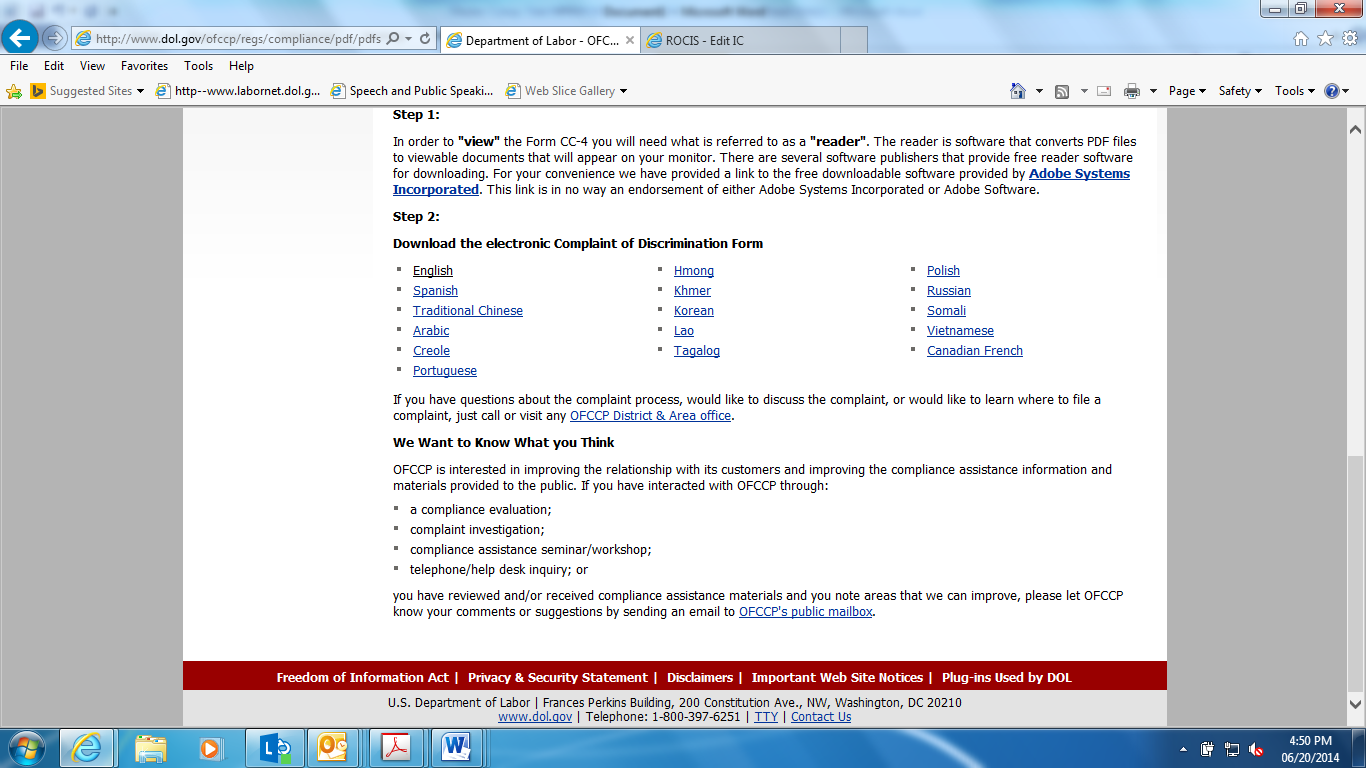
Task: Close the Department of Labor tab
Action: pos(629,40)
